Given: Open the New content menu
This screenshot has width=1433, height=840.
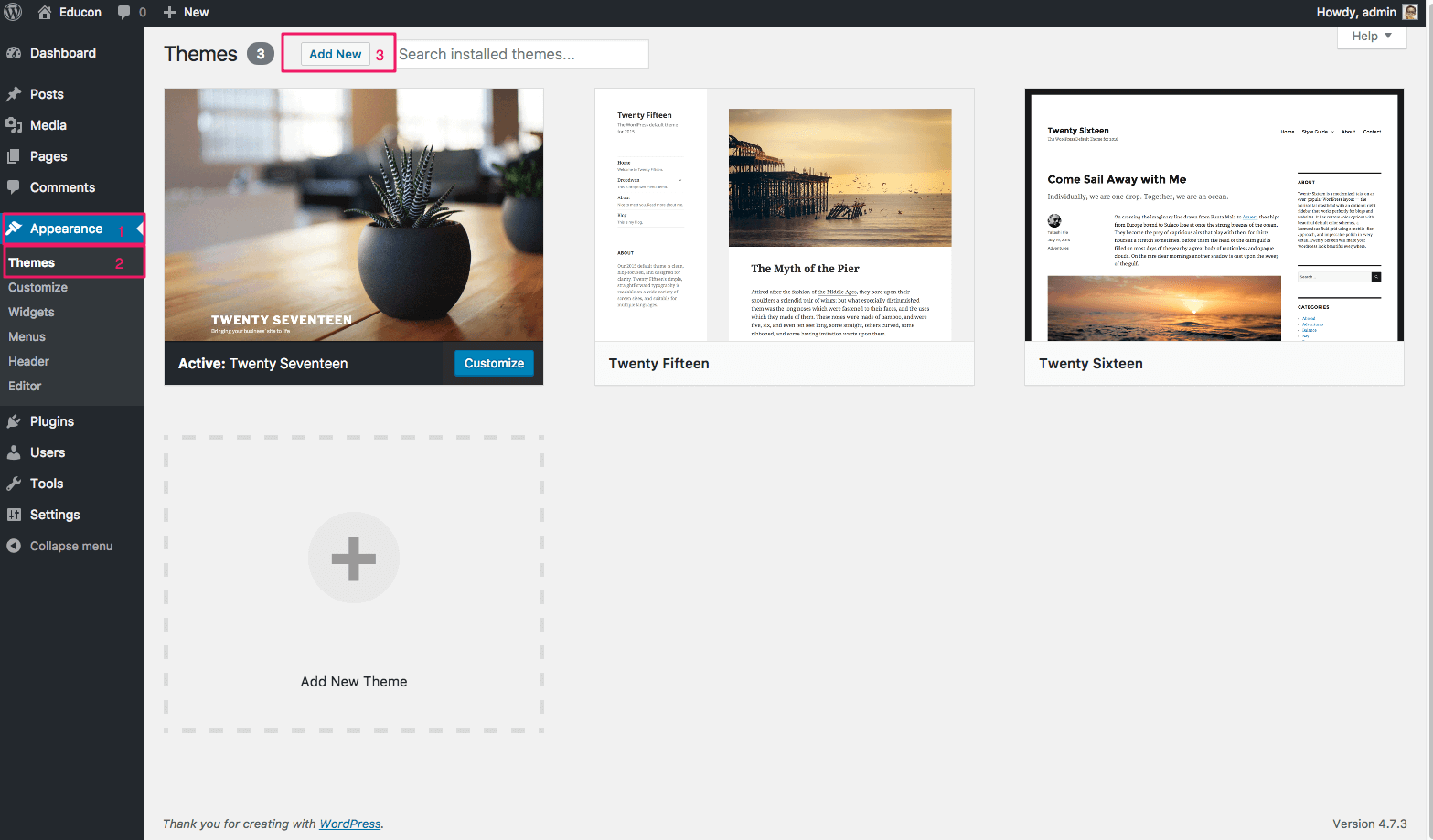Looking at the screenshot, I should click(186, 12).
